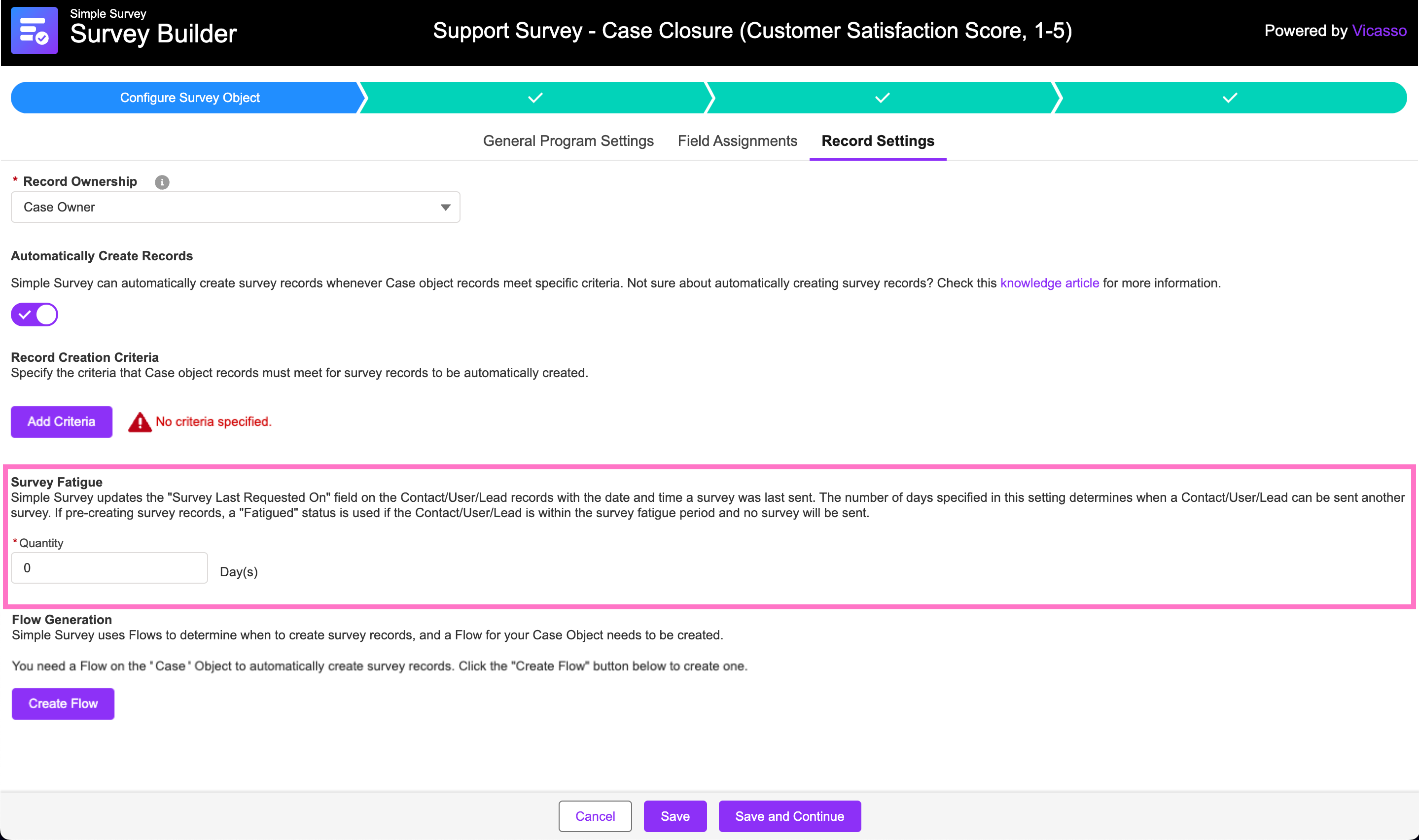The image size is (1419, 840).
Task: Click the Record Ownership info icon
Action: point(162,182)
